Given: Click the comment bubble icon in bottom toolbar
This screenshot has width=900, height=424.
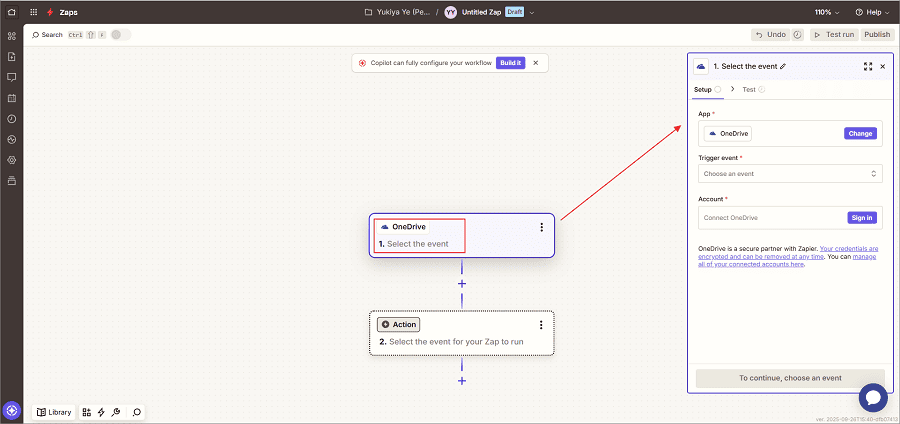Looking at the screenshot, I should click(x=137, y=412).
